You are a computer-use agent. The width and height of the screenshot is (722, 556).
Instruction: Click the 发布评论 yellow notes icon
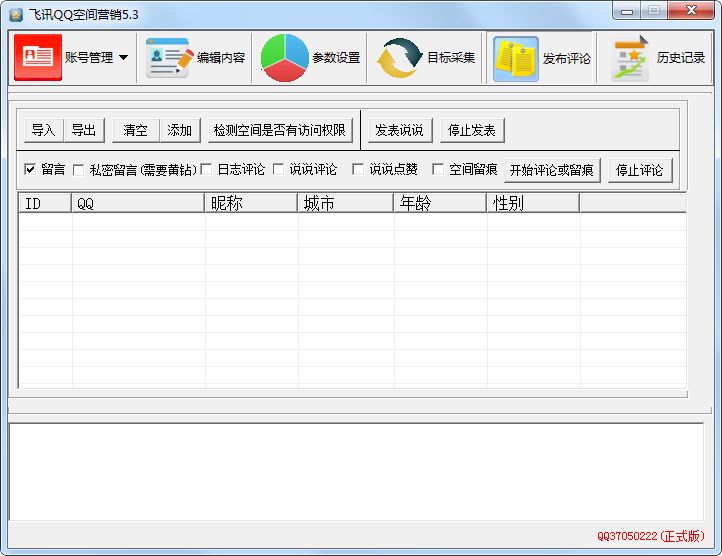[516, 58]
